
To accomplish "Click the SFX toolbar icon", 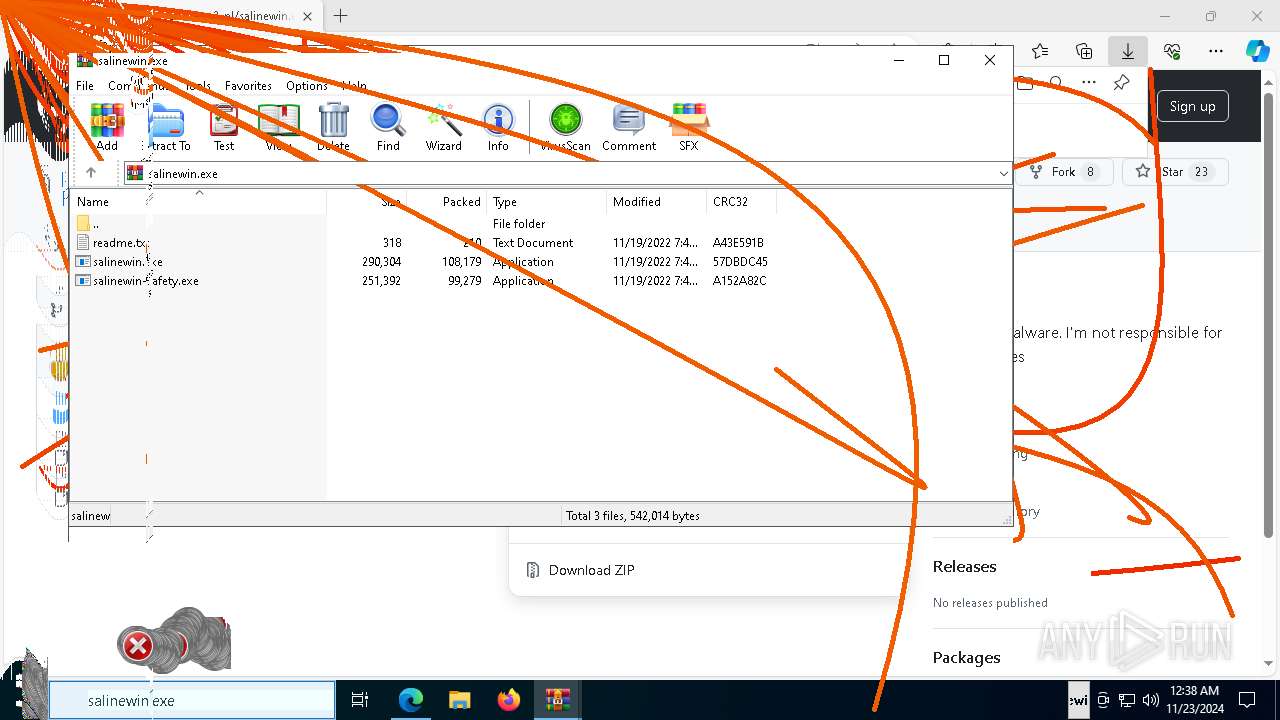I will (689, 127).
